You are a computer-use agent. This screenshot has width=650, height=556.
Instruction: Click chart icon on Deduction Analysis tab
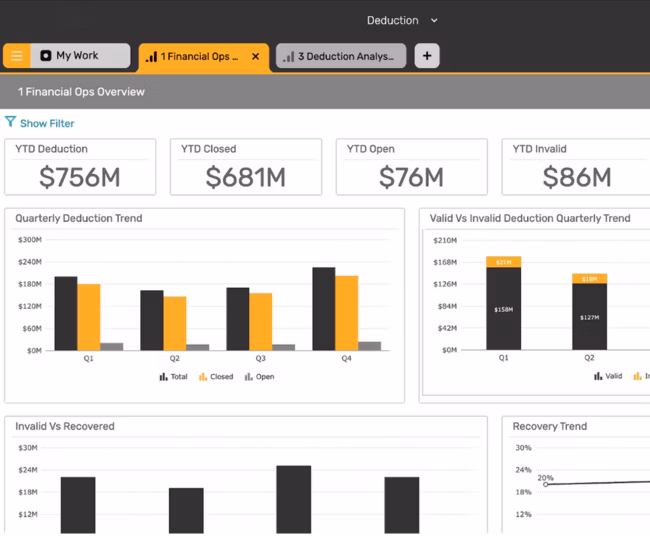click(x=288, y=57)
